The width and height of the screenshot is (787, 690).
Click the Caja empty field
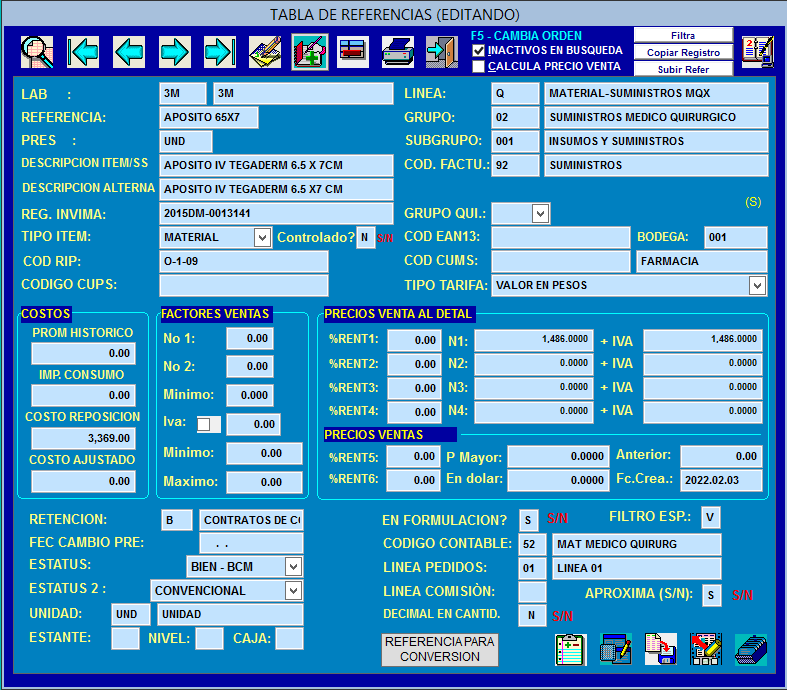[290, 639]
